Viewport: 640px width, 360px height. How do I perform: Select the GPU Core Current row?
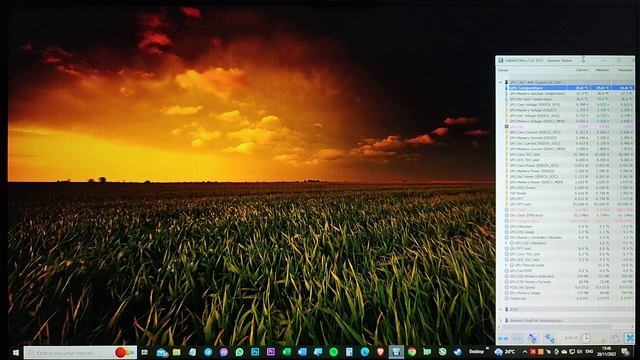coord(569,132)
